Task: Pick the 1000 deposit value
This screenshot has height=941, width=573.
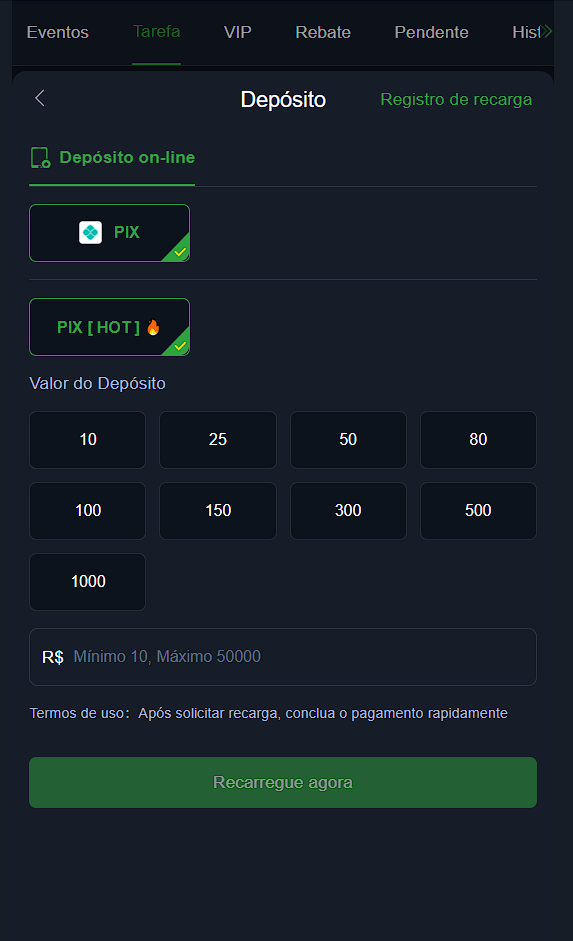Action: tap(88, 582)
